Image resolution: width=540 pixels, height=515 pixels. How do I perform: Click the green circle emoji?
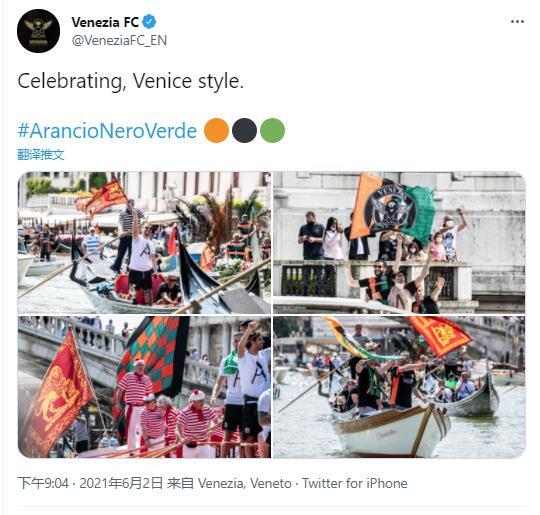pyautogui.click(x=272, y=130)
